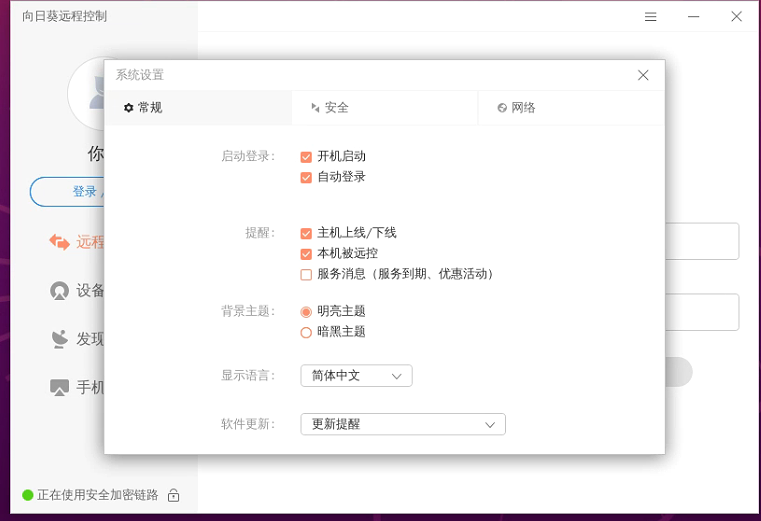Viewport: 761px width, 521px height.
Task: Click the 登录 button in the sidebar
Action: [67, 192]
